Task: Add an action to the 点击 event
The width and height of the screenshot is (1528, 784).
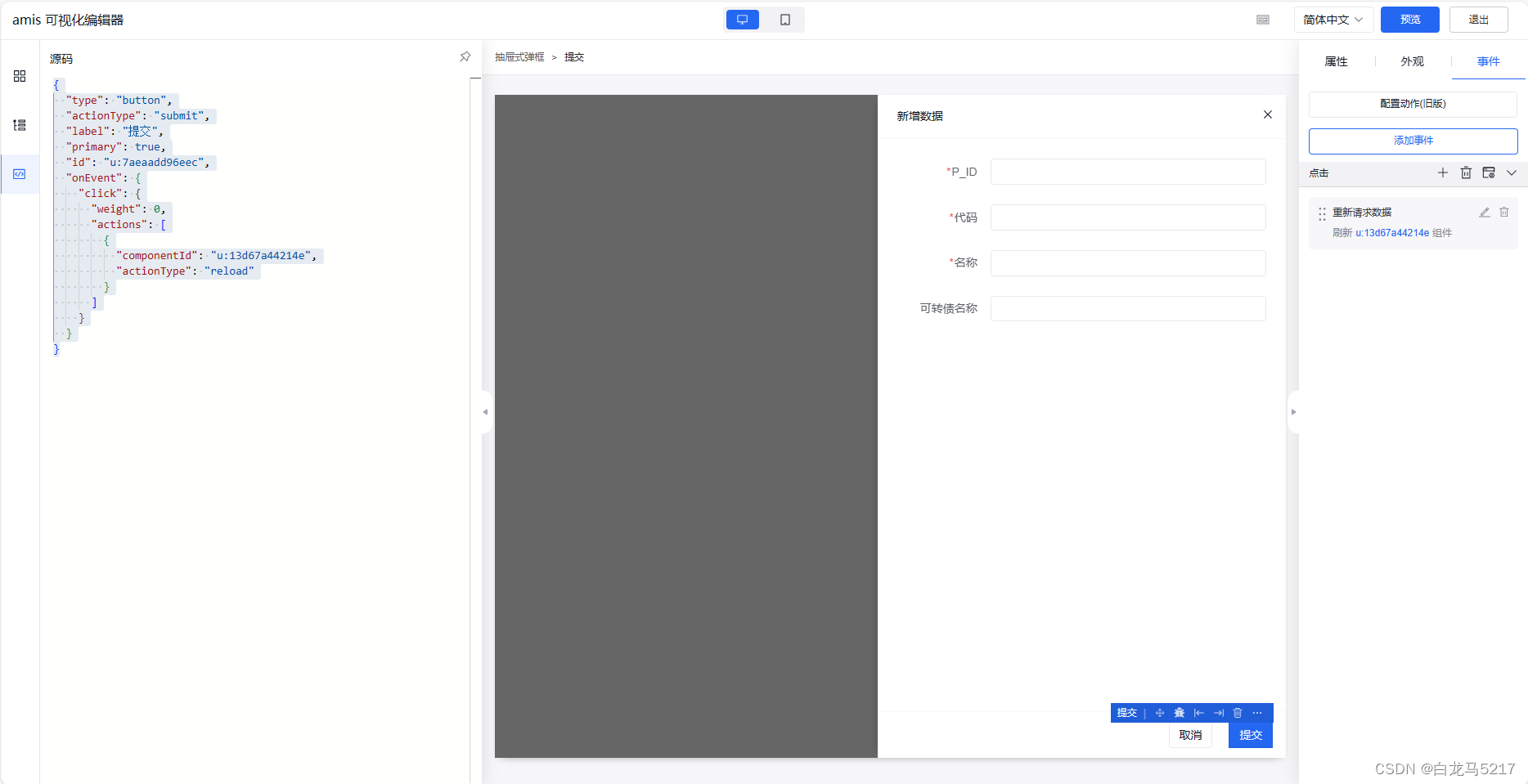Action: (1443, 172)
